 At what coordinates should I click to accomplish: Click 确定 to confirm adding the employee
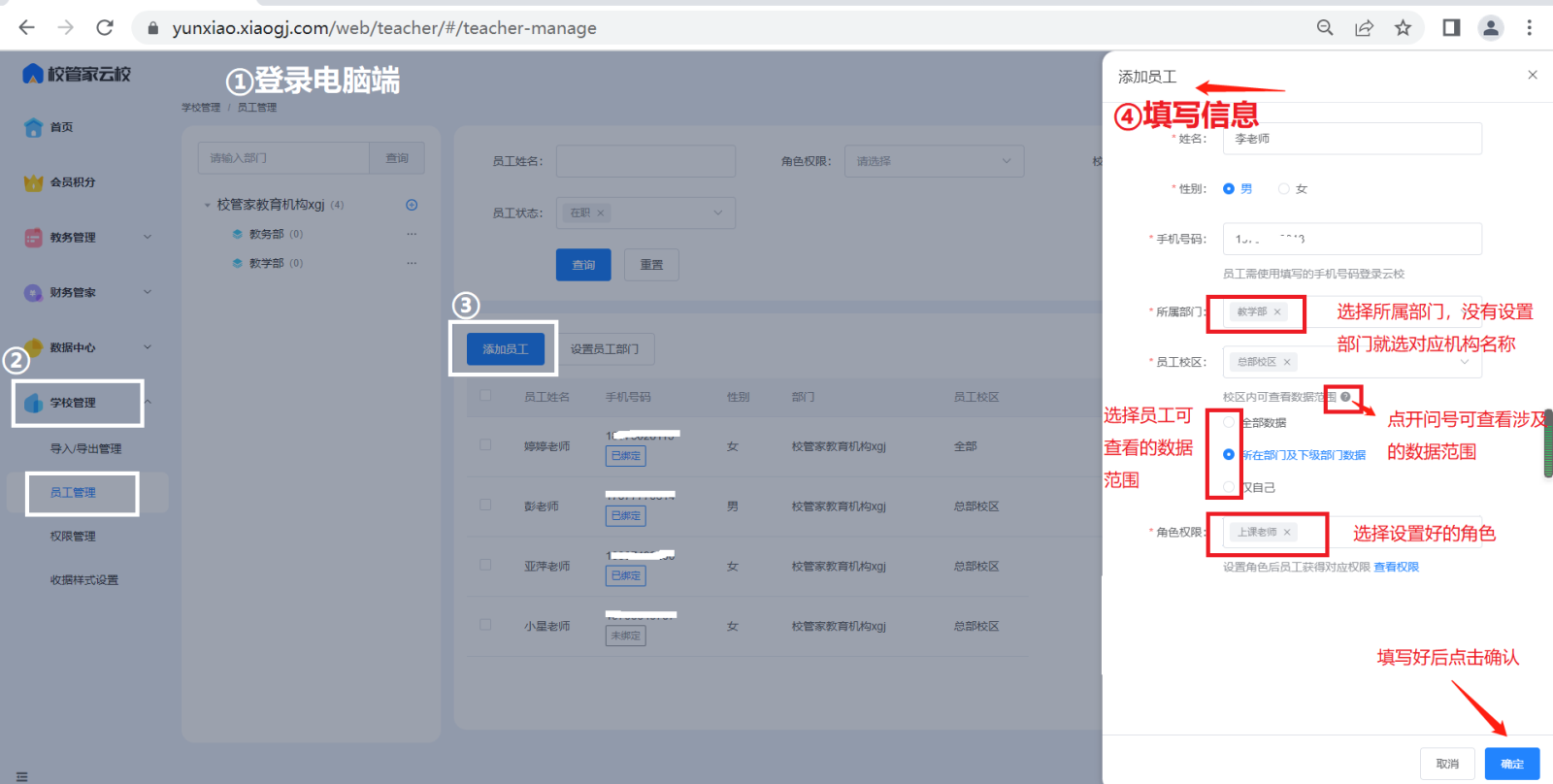pyautogui.click(x=1512, y=764)
